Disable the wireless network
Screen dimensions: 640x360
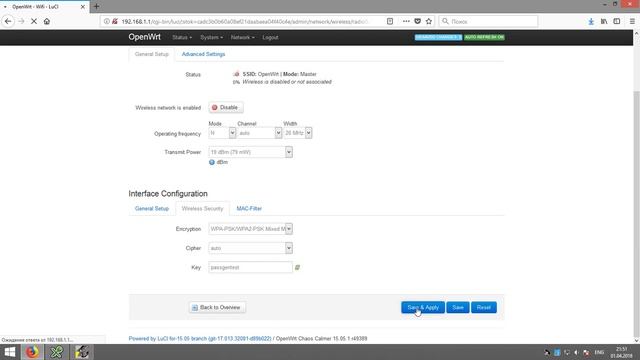(x=226, y=107)
